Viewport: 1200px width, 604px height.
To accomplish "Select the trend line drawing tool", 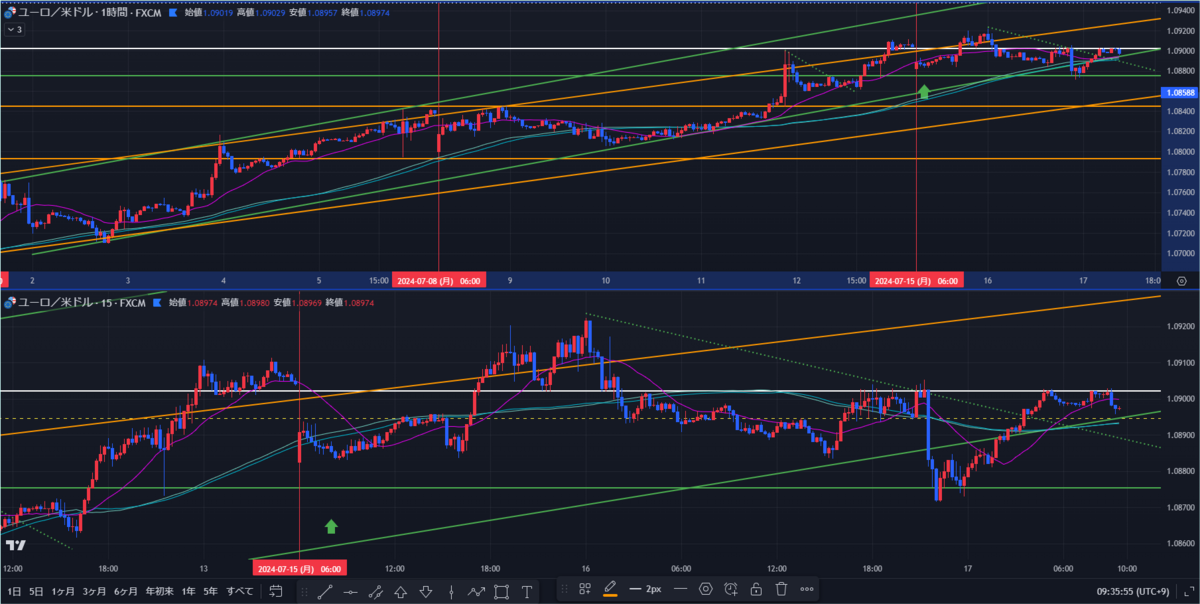I will tap(326, 591).
